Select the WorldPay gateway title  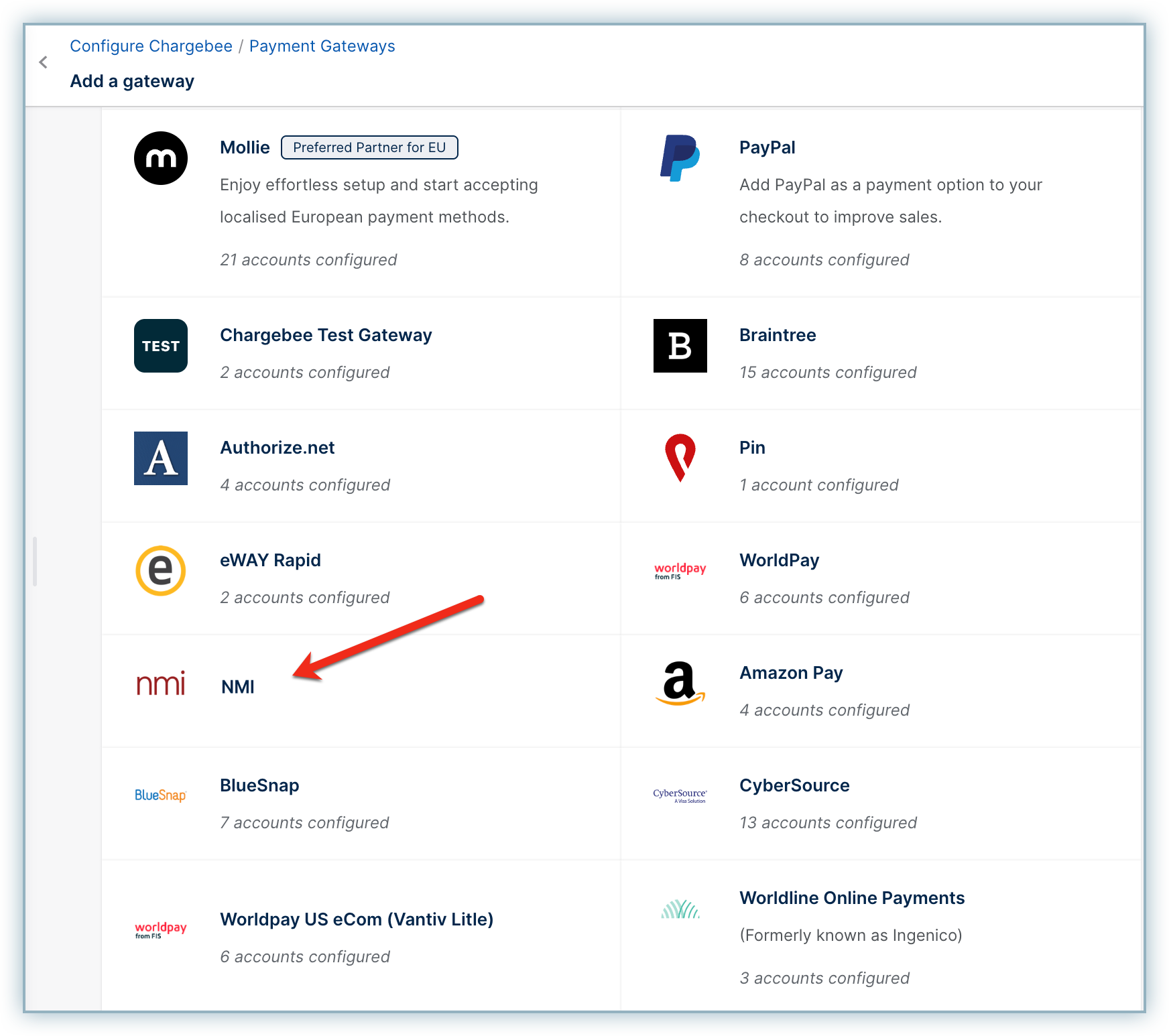[779, 560]
